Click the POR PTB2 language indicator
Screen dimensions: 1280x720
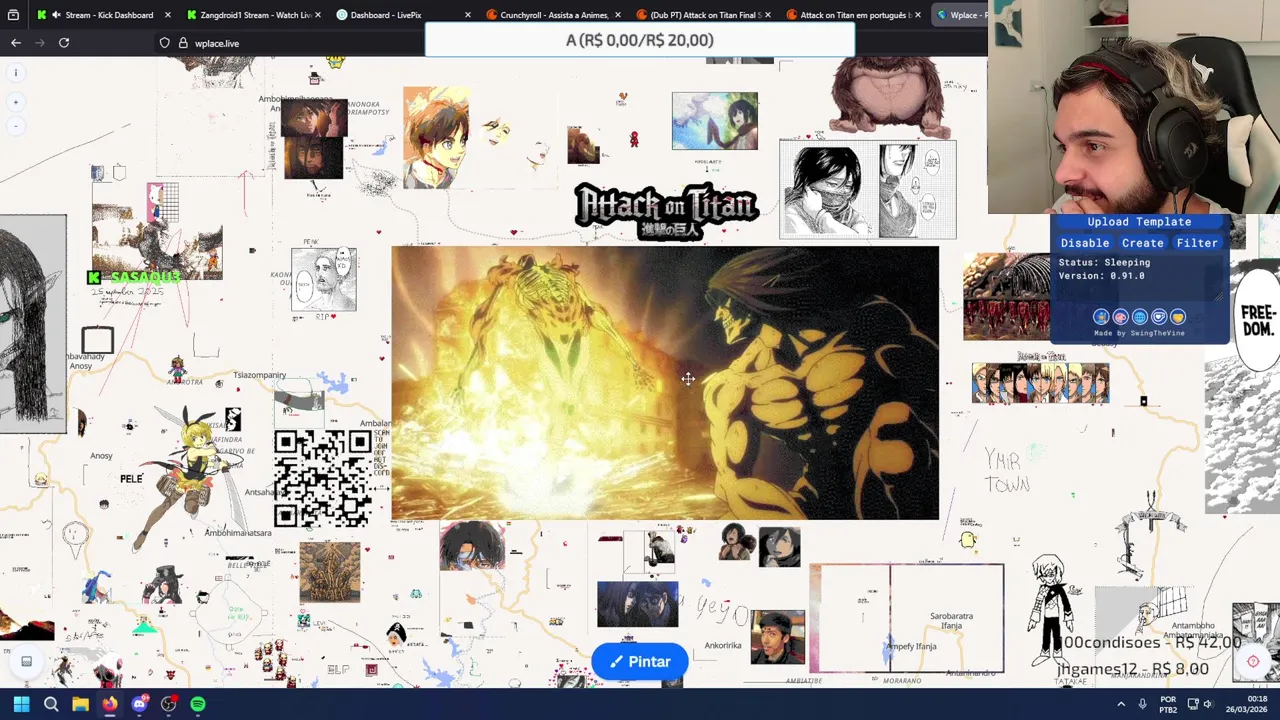pos(1168,704)
